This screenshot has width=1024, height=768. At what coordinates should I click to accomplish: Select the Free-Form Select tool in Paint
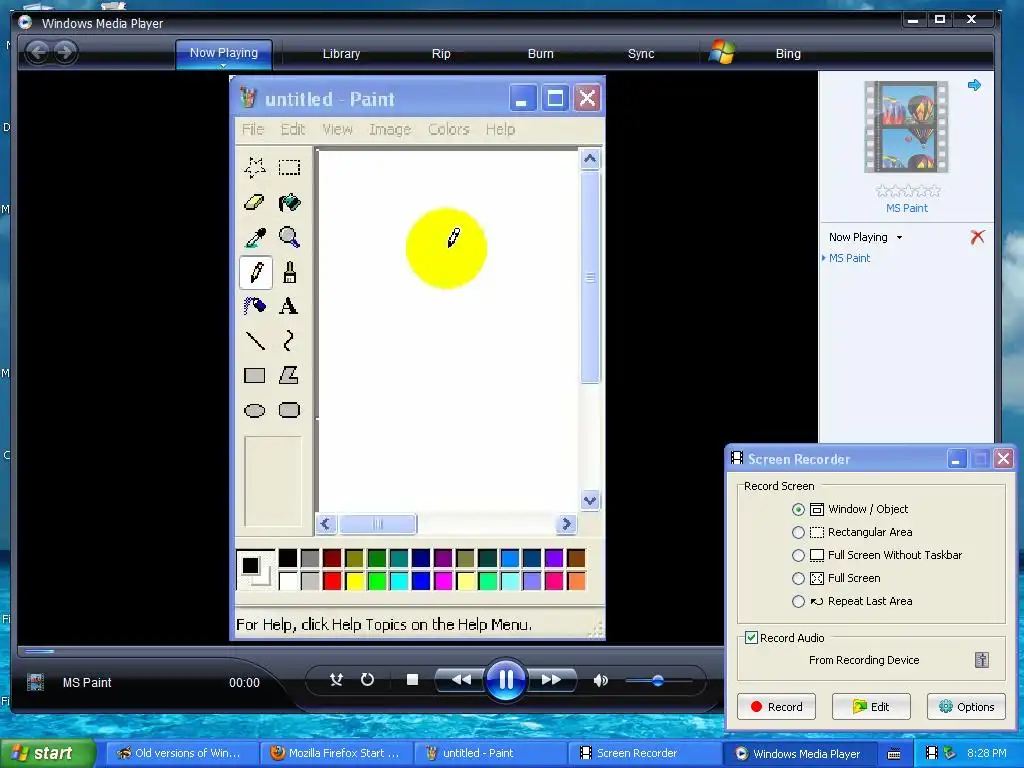point(255,168)
